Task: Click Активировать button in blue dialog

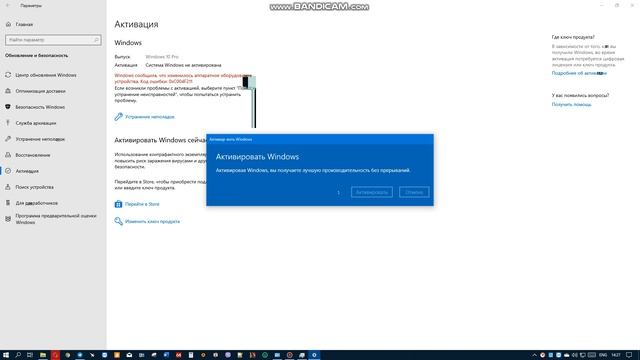Action: point(372,192)
